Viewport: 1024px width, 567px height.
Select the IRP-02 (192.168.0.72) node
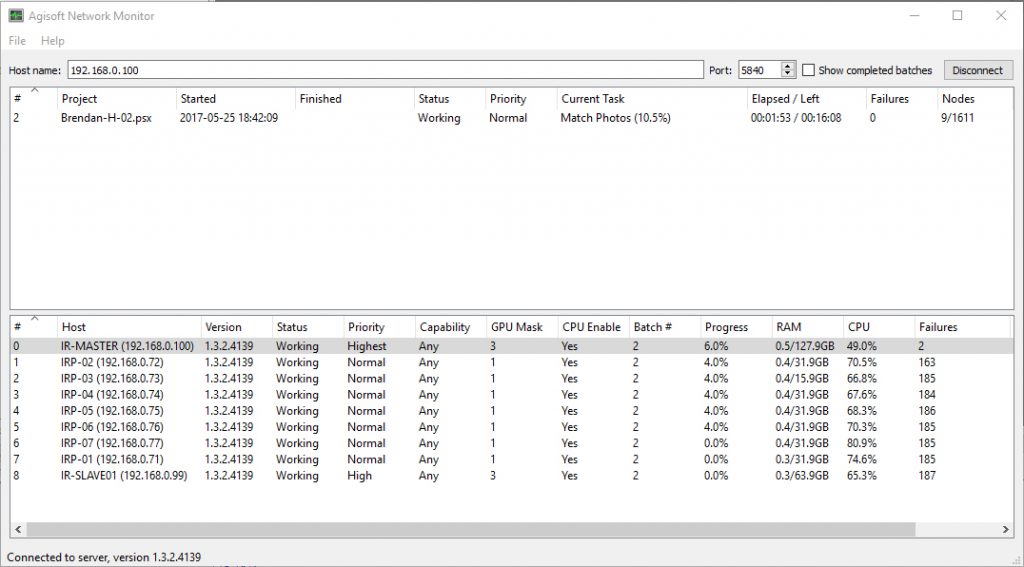coord(511,362)
